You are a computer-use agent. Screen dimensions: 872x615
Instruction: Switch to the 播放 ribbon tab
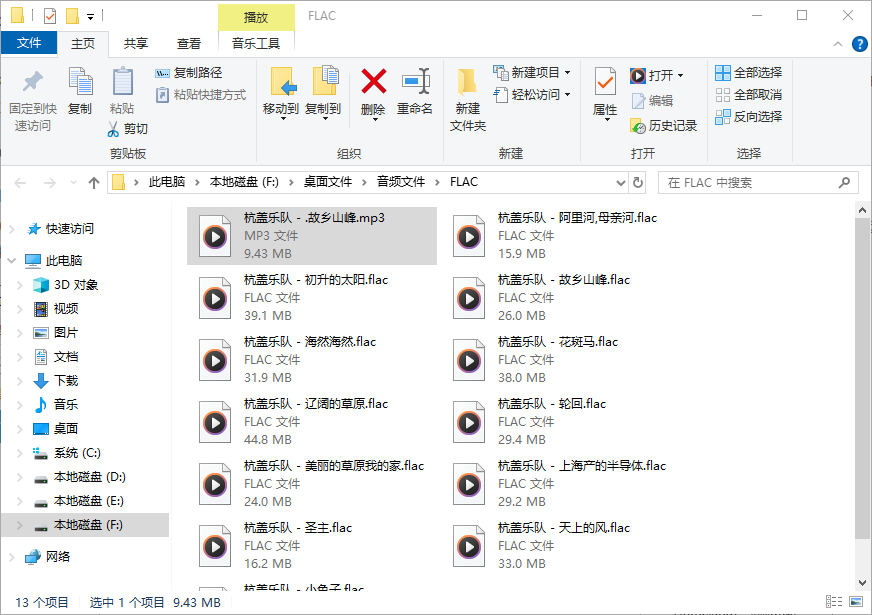coord(254,16)
